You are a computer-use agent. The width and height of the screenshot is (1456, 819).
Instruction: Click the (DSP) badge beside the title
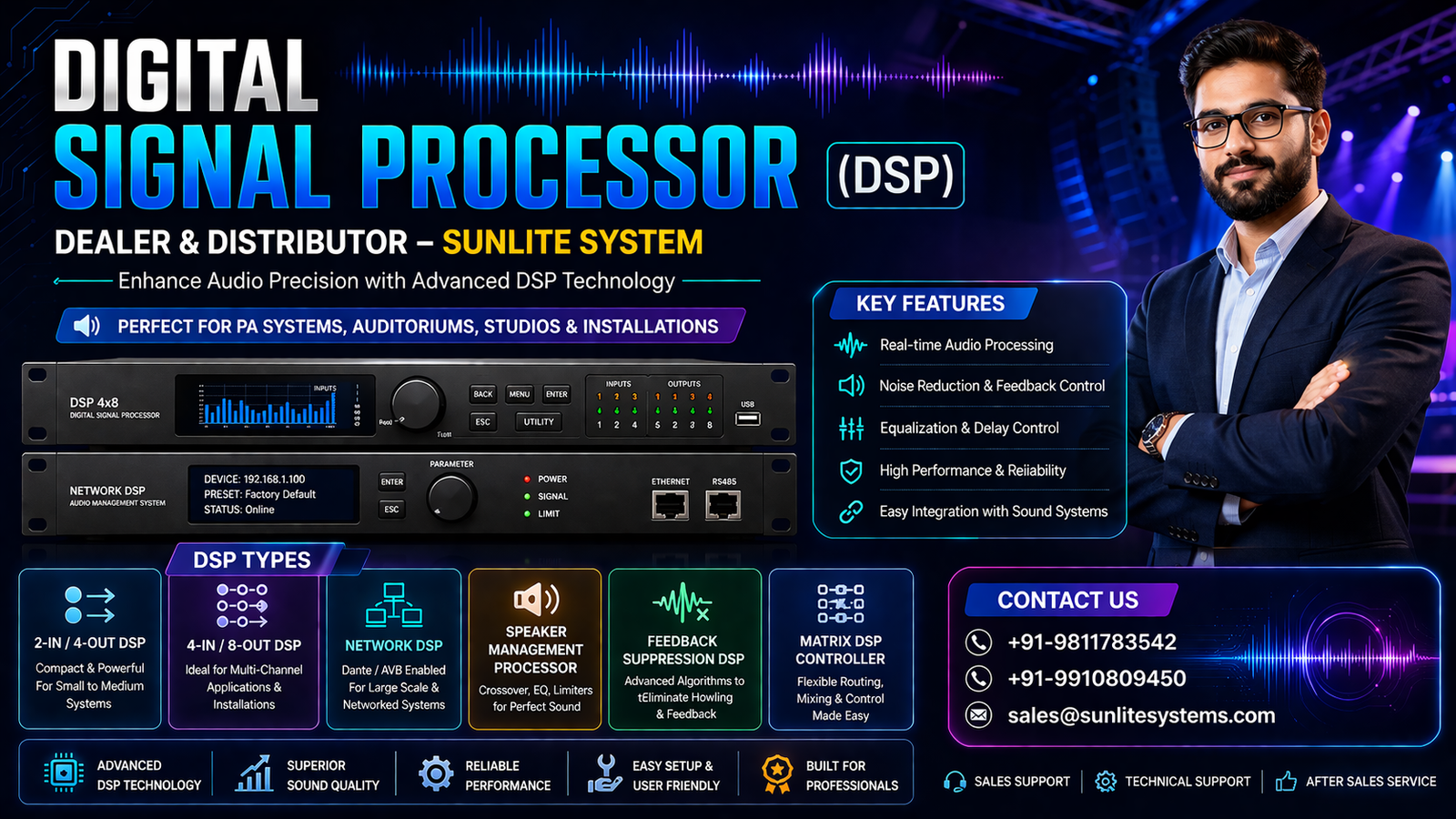895,175
